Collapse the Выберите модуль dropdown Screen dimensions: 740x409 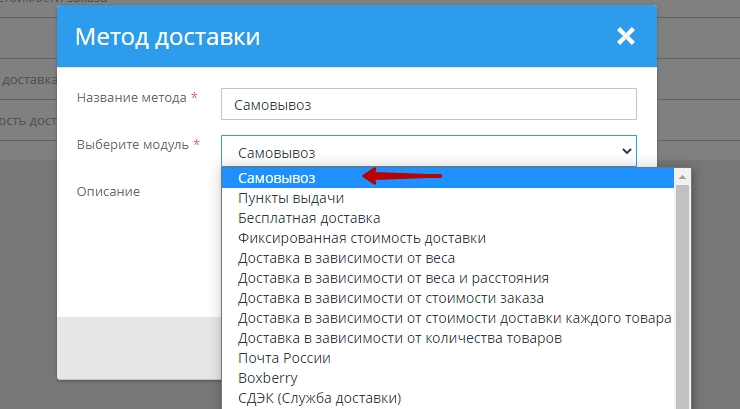(x=428, y=151)
